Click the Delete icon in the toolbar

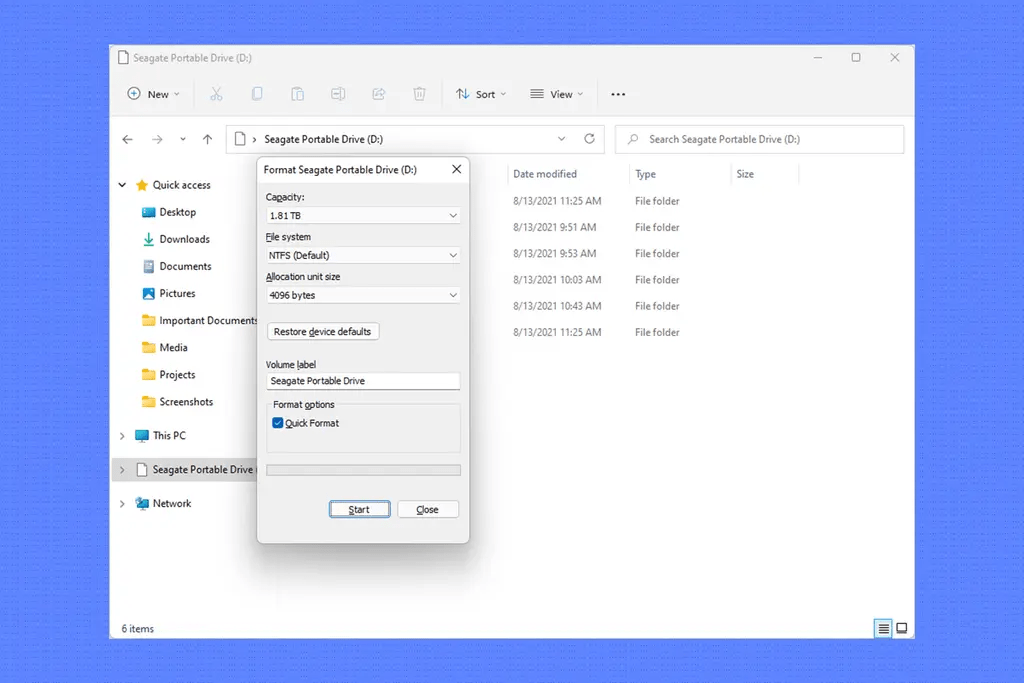coord(419,93)
